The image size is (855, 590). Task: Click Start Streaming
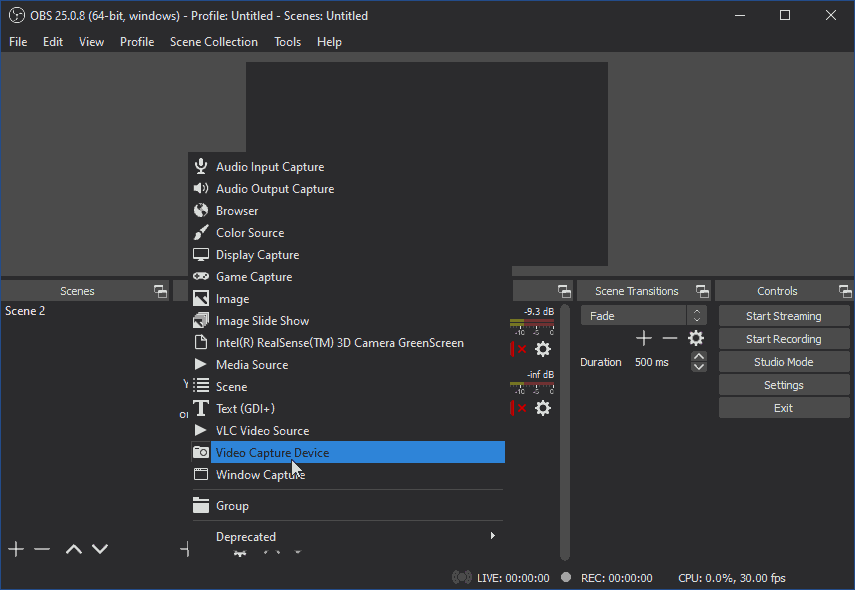784,316
